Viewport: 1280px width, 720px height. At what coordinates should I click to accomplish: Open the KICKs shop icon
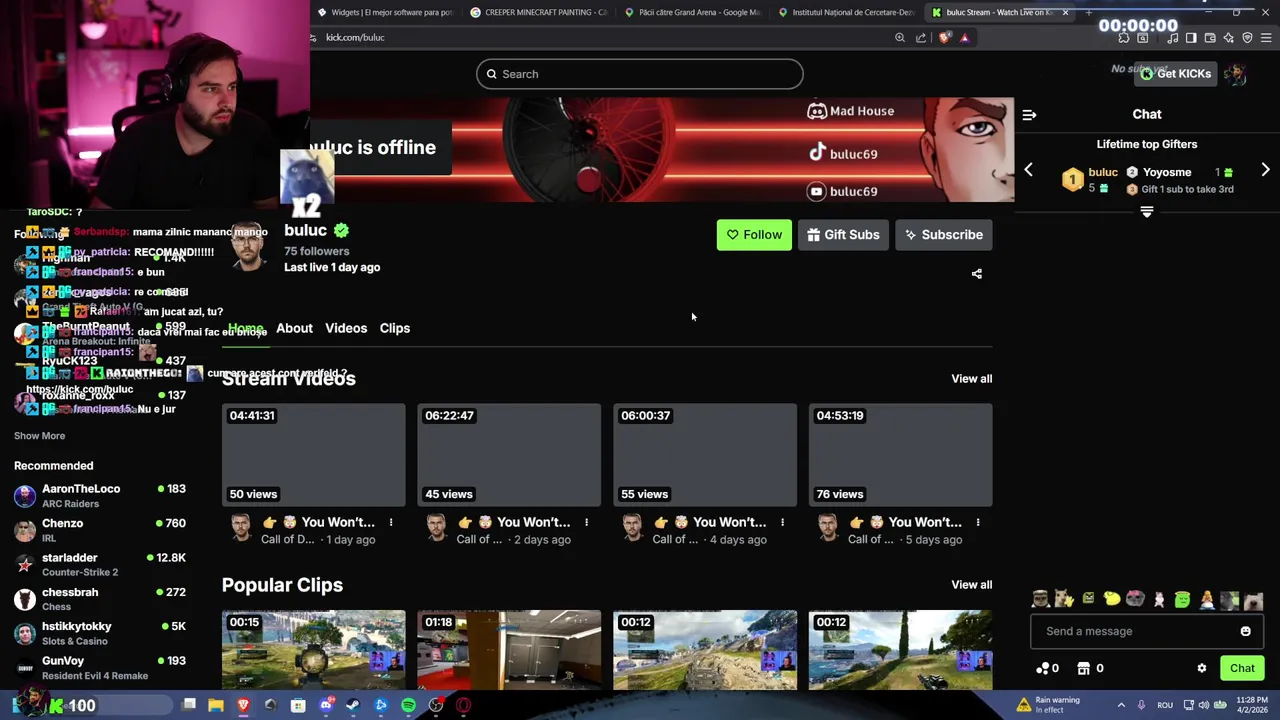pyautogui.click(x=1083, y=668)
